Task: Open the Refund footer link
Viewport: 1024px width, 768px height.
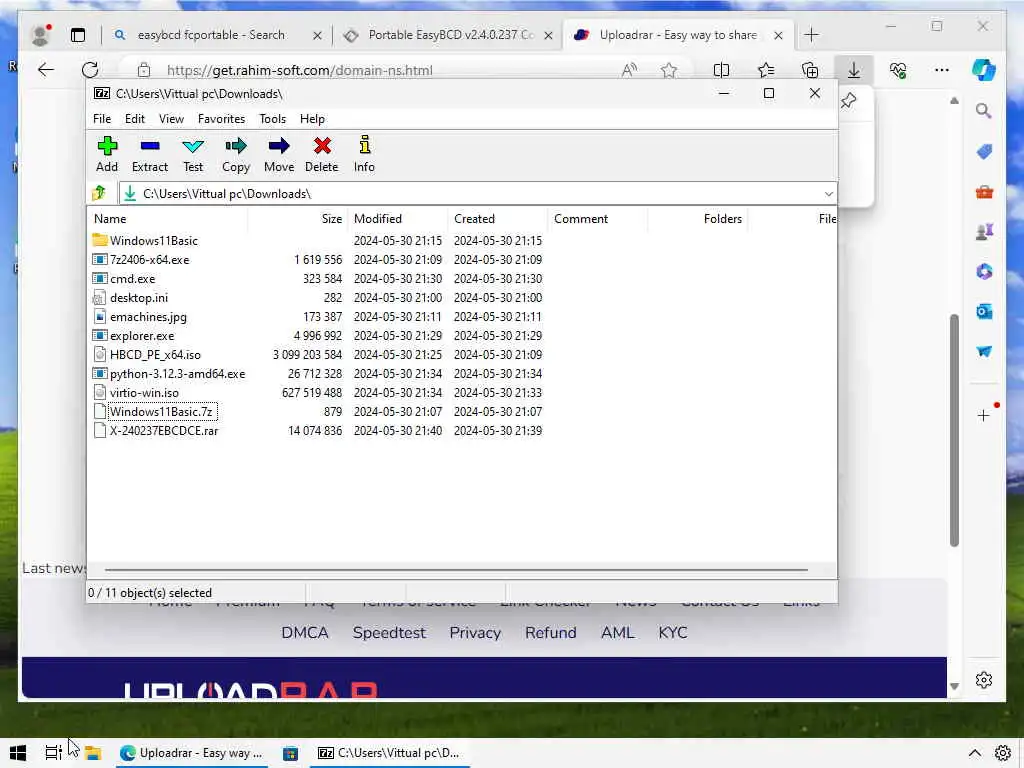Action: point(551,633)
